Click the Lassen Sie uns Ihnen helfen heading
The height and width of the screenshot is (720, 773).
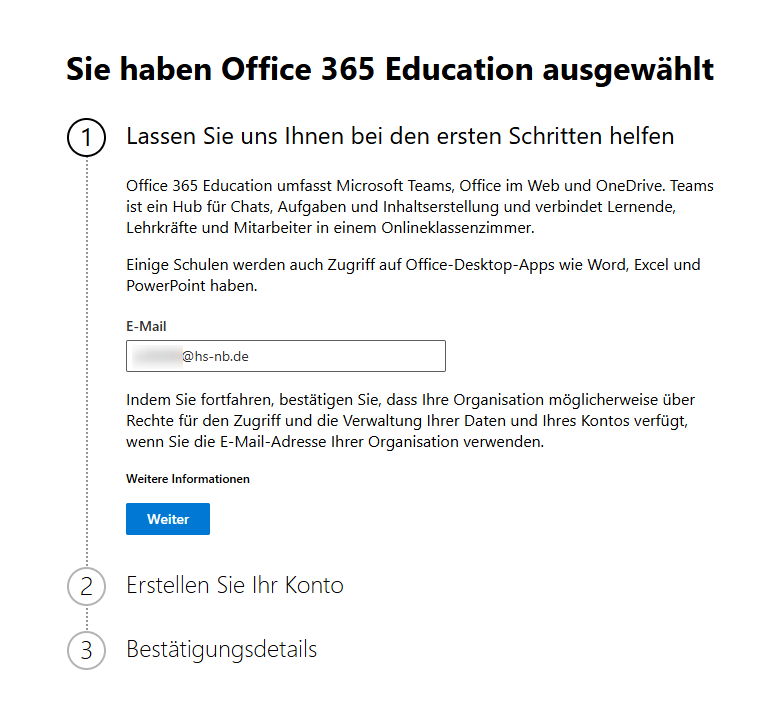[400, 136]
